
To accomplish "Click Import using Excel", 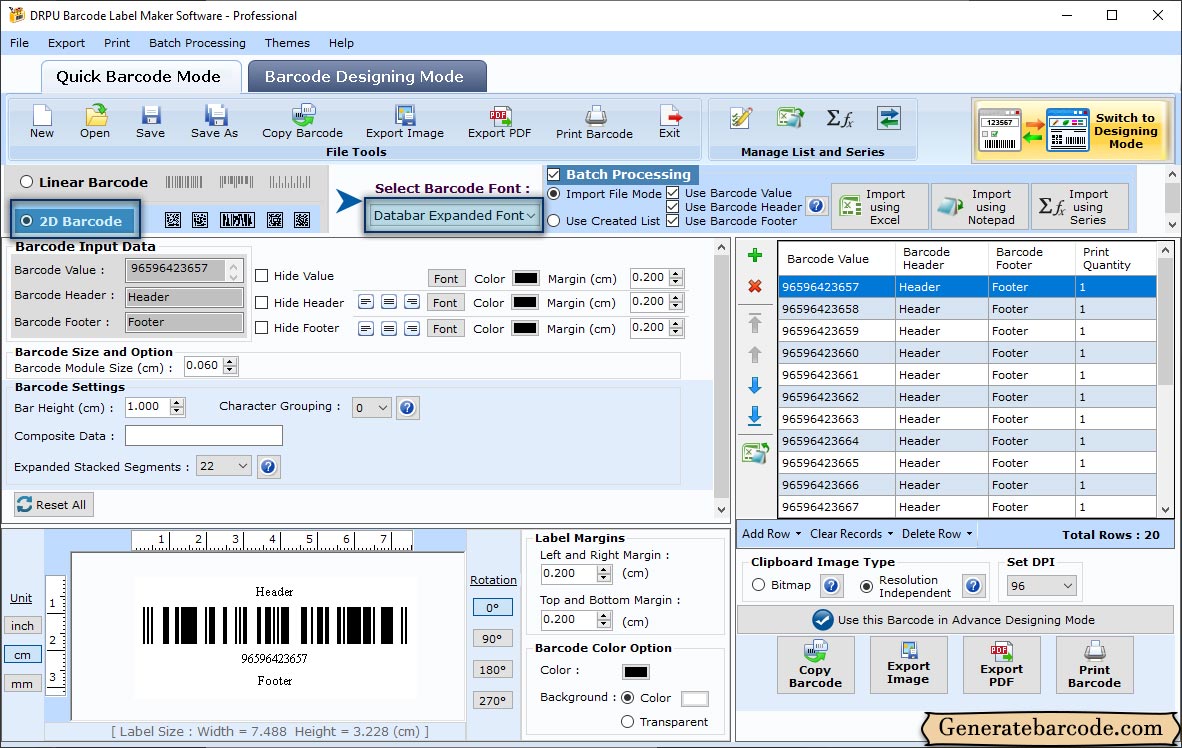I will pos(880,207).
